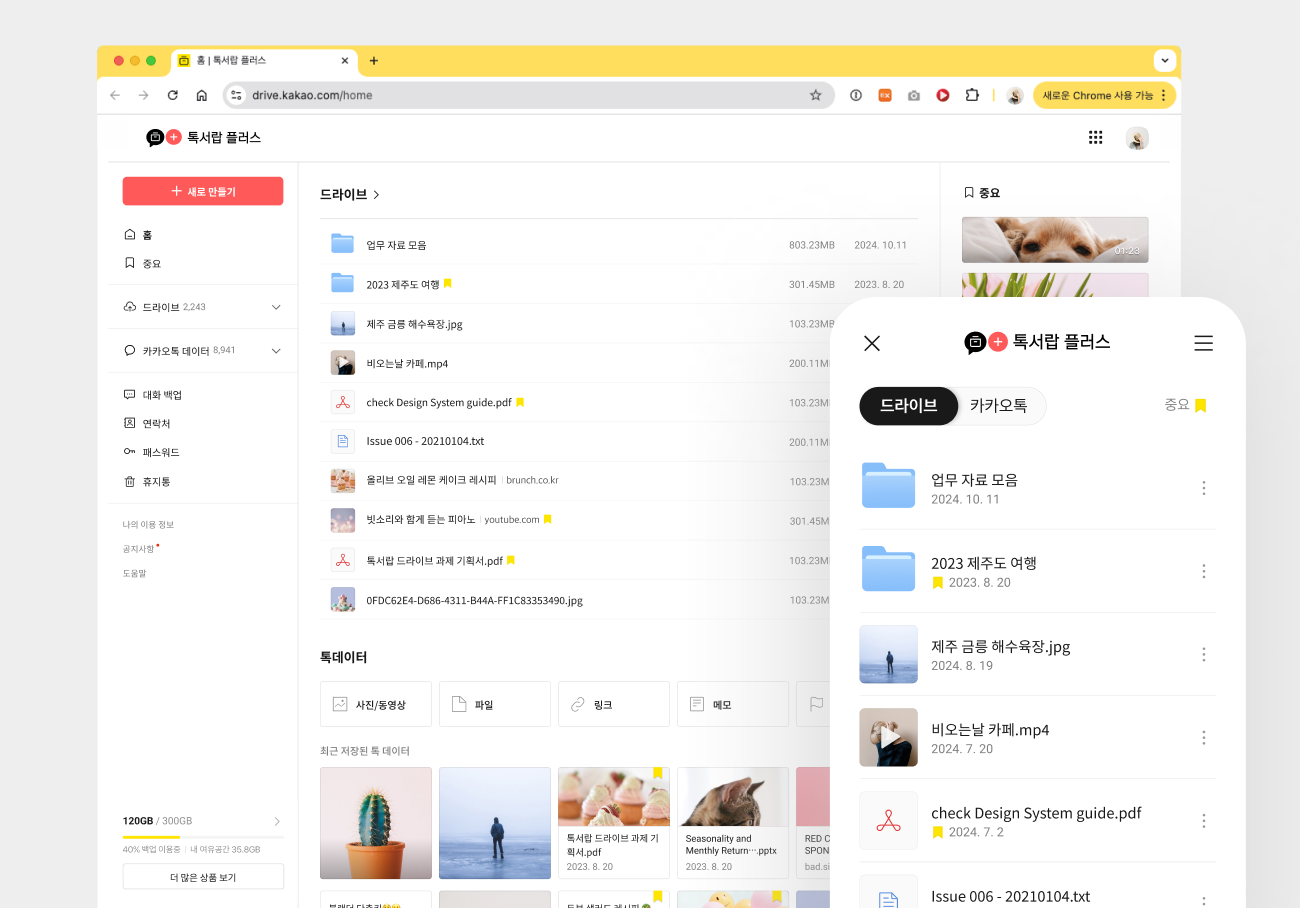Viewport: 1300px width, 908px height.
Task: Switch to the 카카오톡 tab in the mobile panel
Action: pyautogui.click(x=998, y=406)
